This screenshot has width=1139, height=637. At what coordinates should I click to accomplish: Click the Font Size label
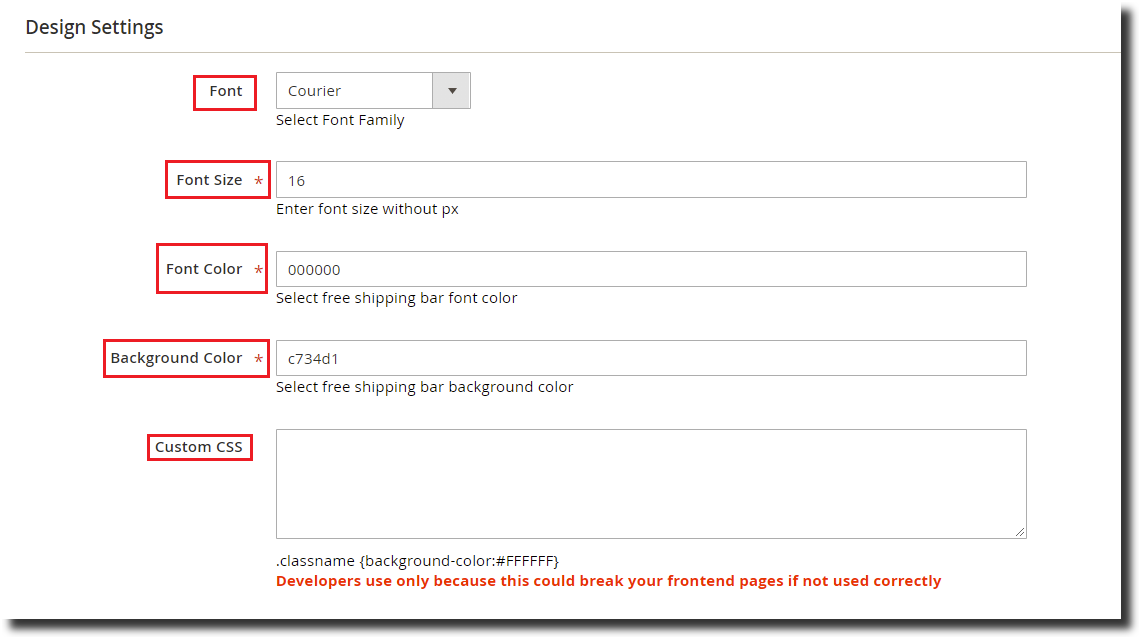209,180
